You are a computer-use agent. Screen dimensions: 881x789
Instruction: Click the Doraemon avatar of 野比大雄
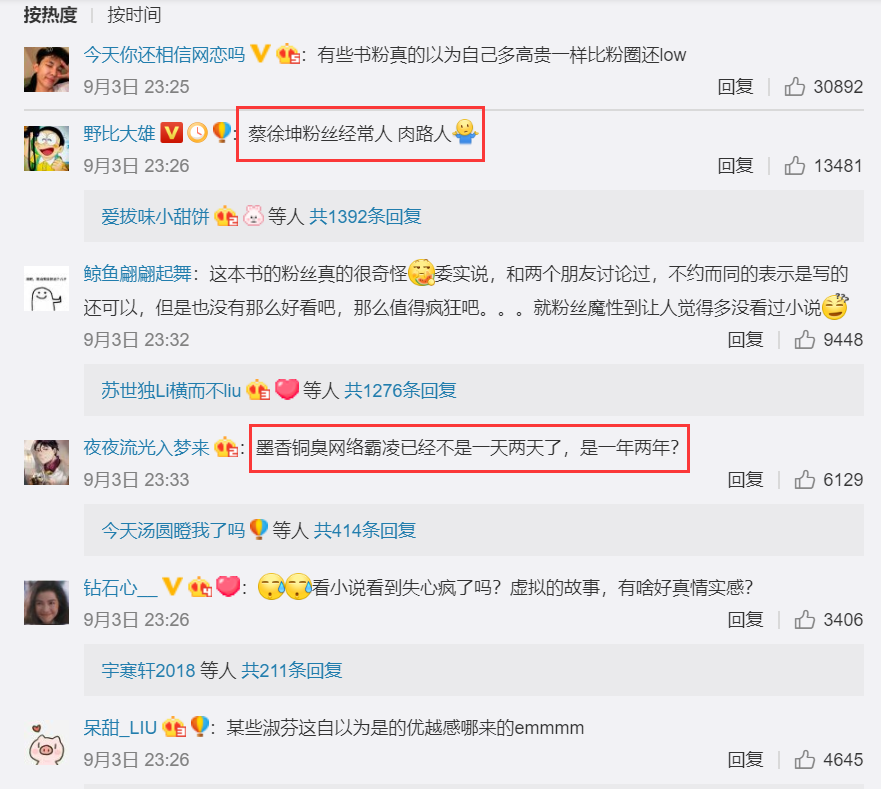coord(47,148)
